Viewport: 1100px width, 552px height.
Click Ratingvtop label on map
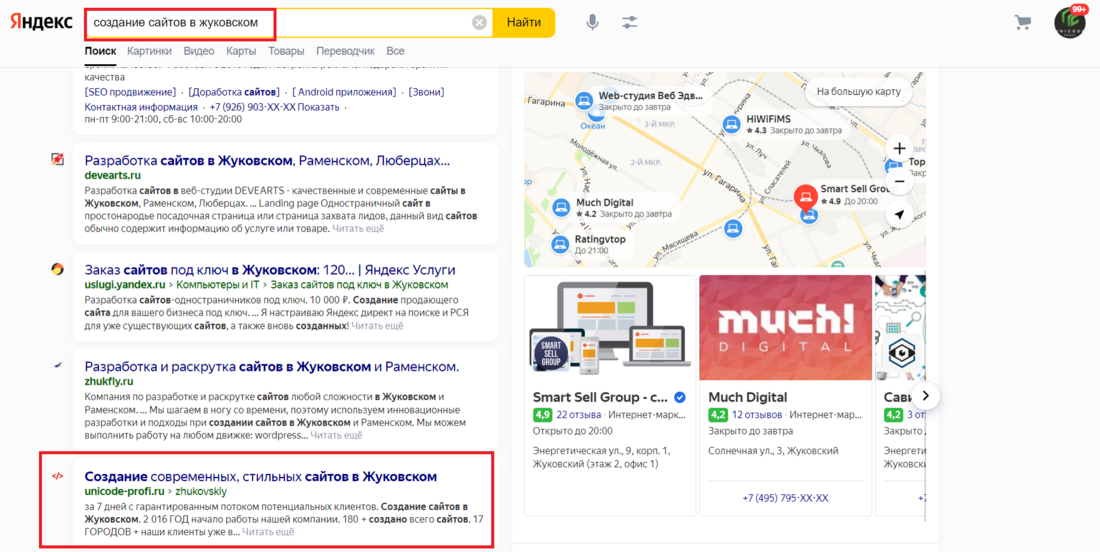[x=601, y=239]
